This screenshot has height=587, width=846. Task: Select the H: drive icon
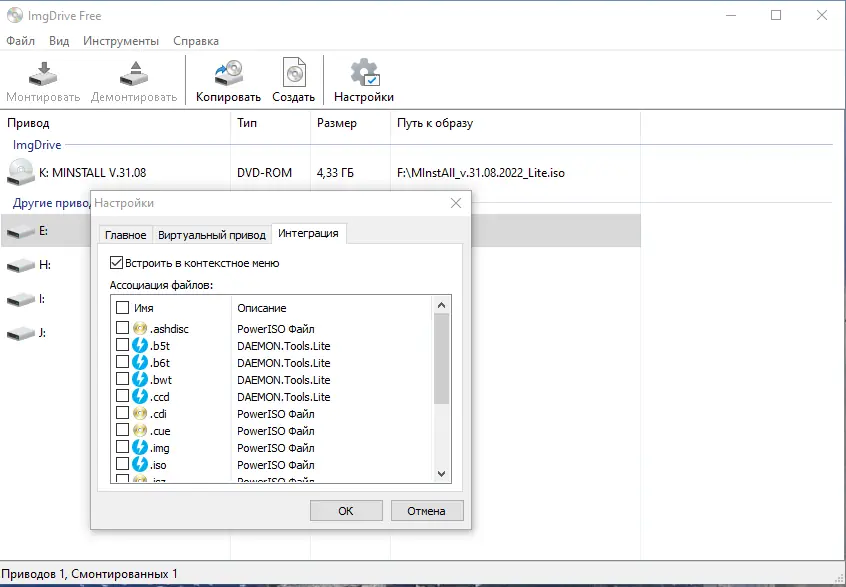point(21,265)
